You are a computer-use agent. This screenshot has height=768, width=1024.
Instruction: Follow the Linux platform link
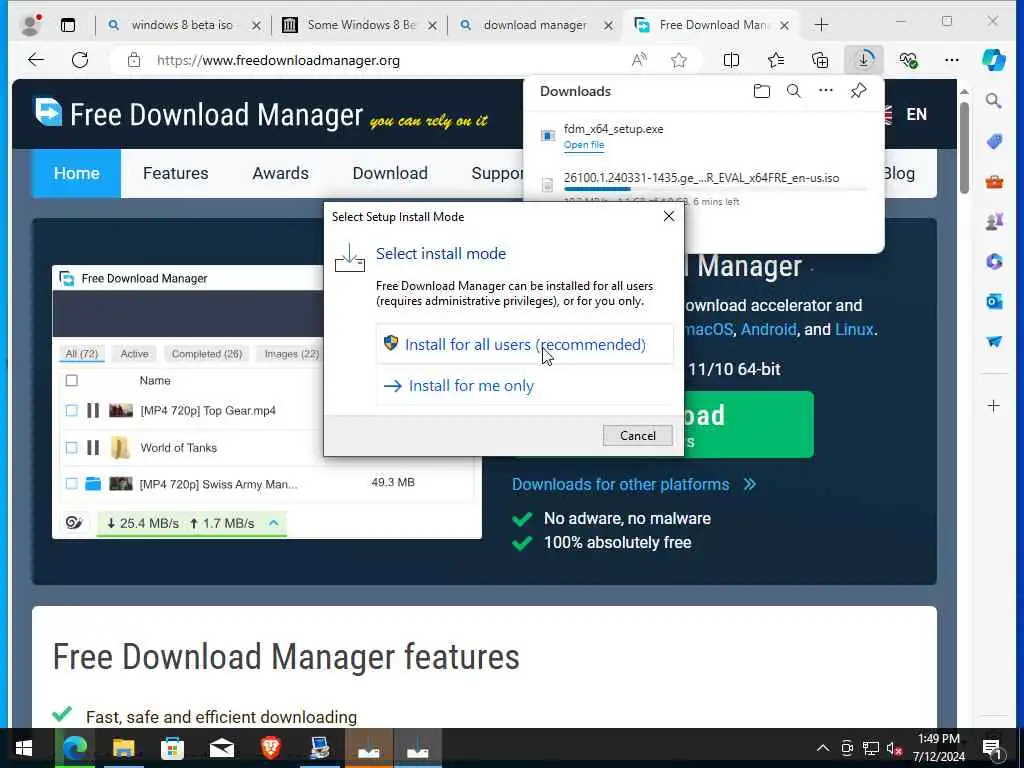coord(854,329)
